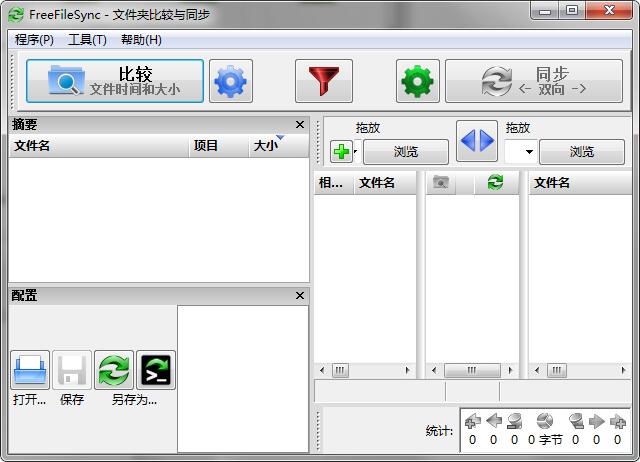Click delete-left statistics icon
Image resolution: width=640 pixels, height=462 pixels.
[x=515, y=421]
